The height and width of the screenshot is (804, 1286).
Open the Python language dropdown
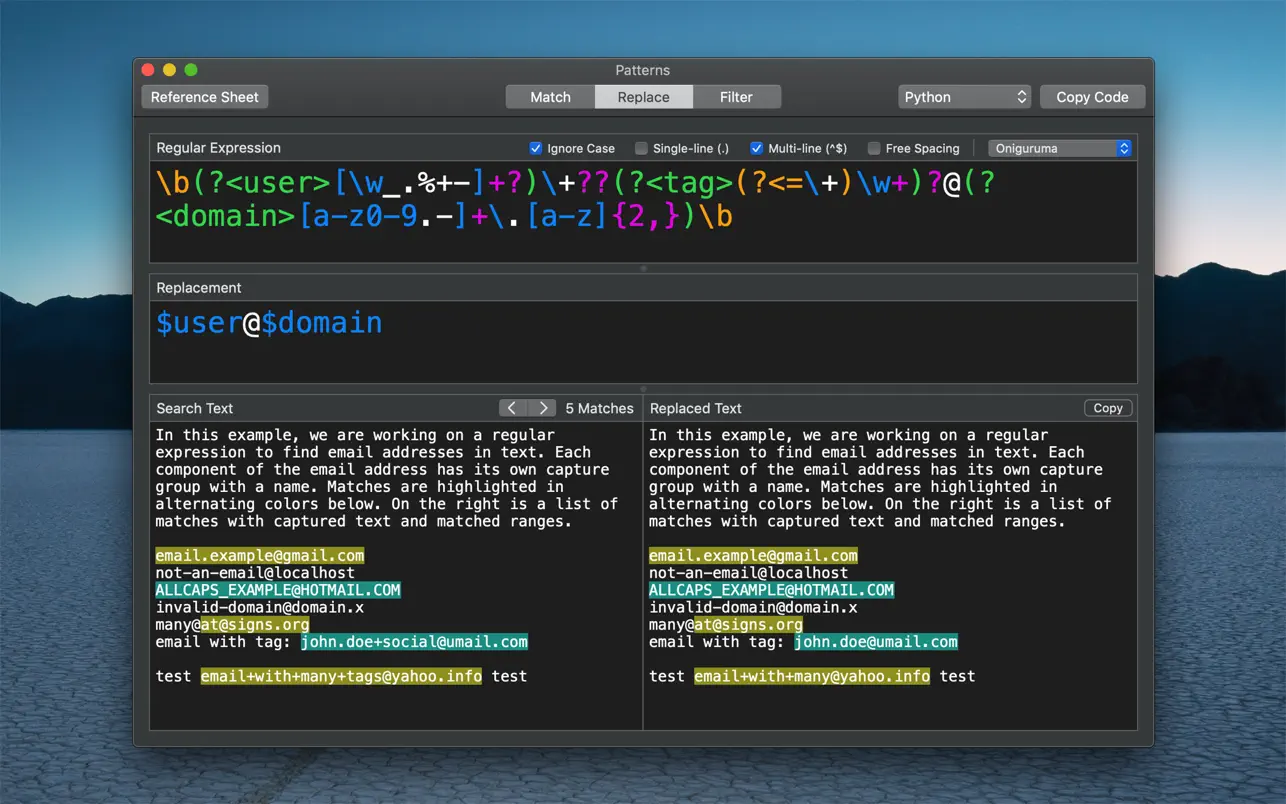click(963, 96)
